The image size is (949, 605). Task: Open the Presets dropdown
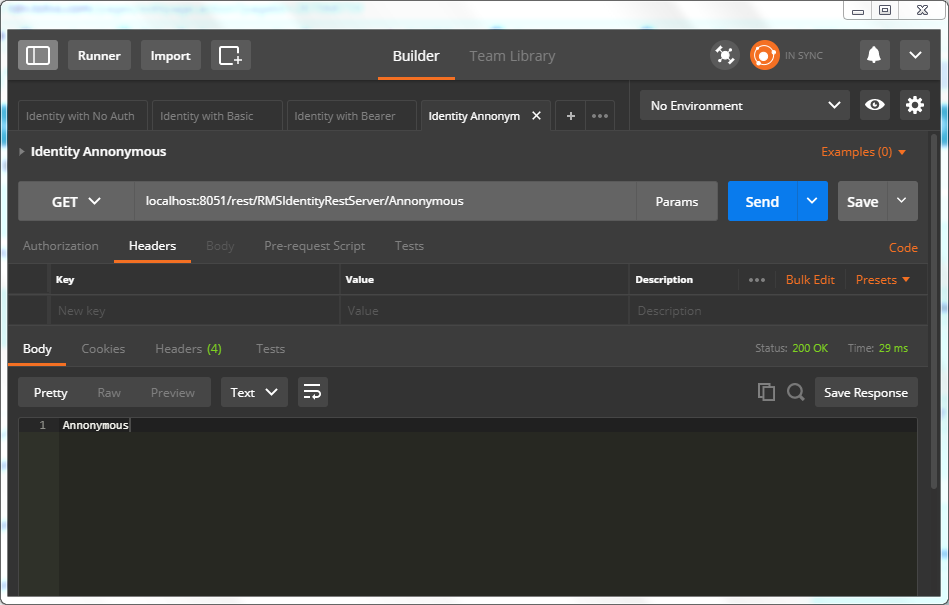(x=882, y=280)
